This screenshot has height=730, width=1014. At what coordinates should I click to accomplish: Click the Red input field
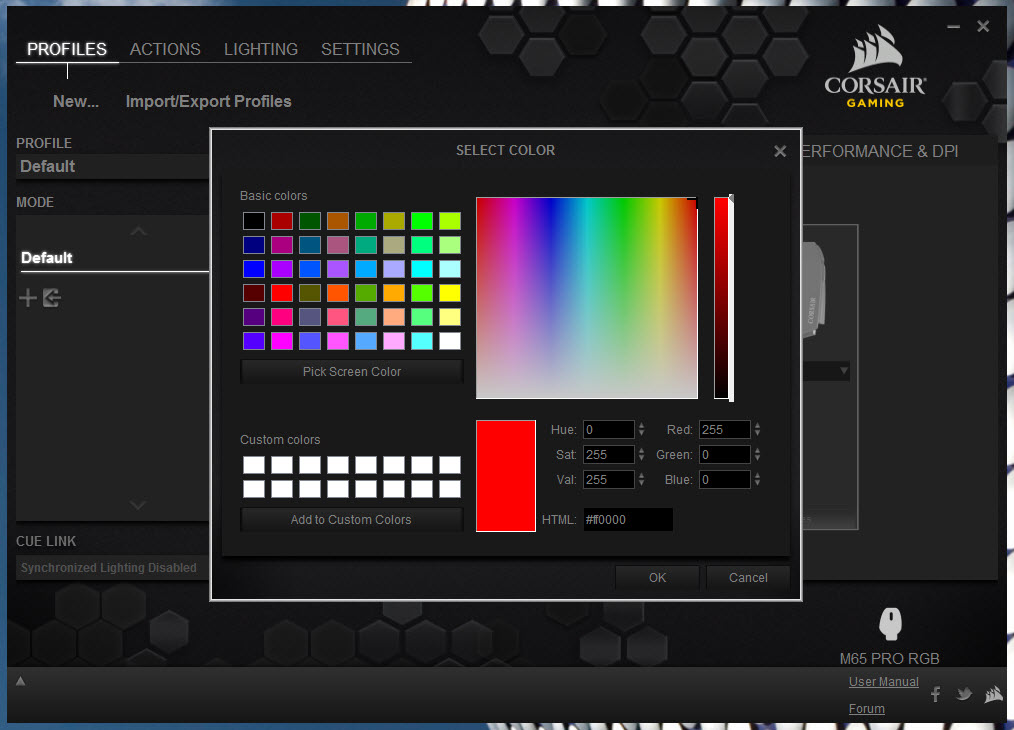[x=724, y=429]
